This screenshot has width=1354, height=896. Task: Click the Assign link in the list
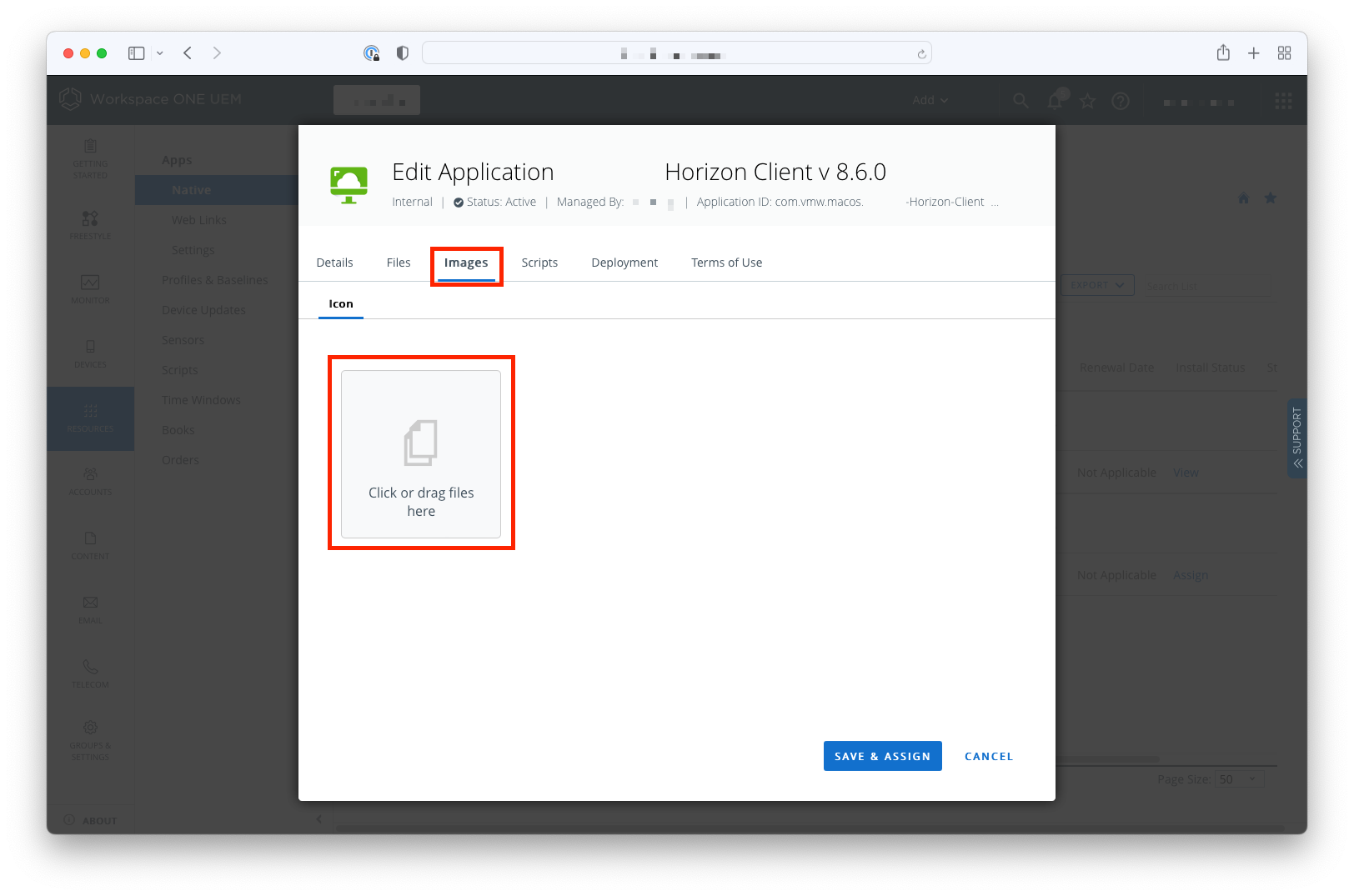(1191, 574)
